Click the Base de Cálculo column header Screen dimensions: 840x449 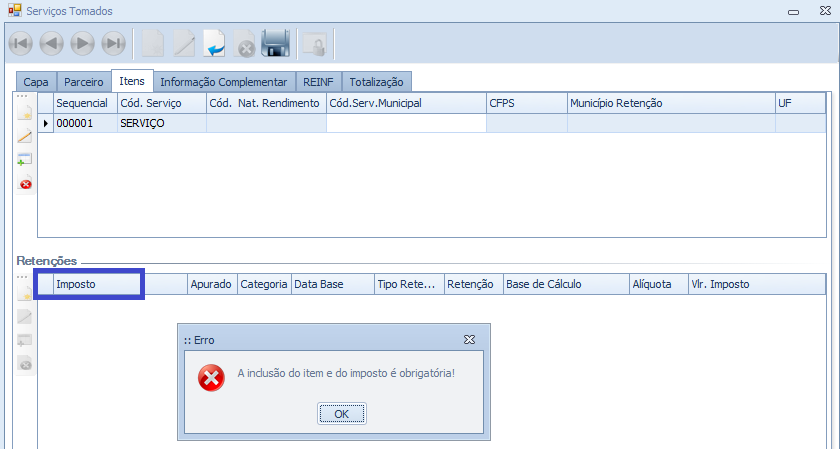point(566,284)
